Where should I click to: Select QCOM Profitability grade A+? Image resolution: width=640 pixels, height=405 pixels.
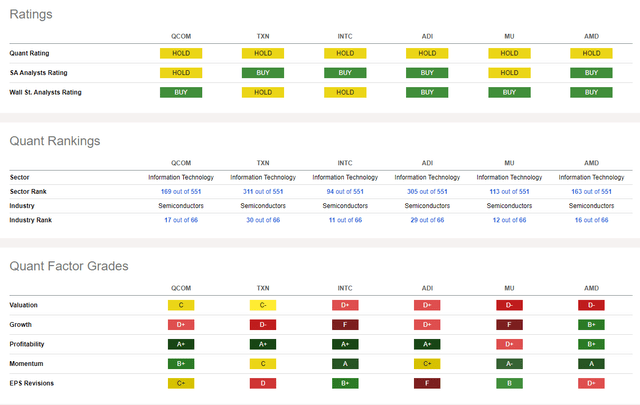pyautogui.click(x=181, y=345)
